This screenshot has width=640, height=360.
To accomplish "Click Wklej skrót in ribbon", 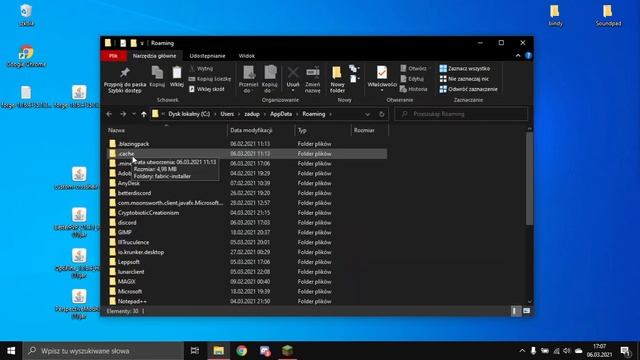I will (207, 89).
